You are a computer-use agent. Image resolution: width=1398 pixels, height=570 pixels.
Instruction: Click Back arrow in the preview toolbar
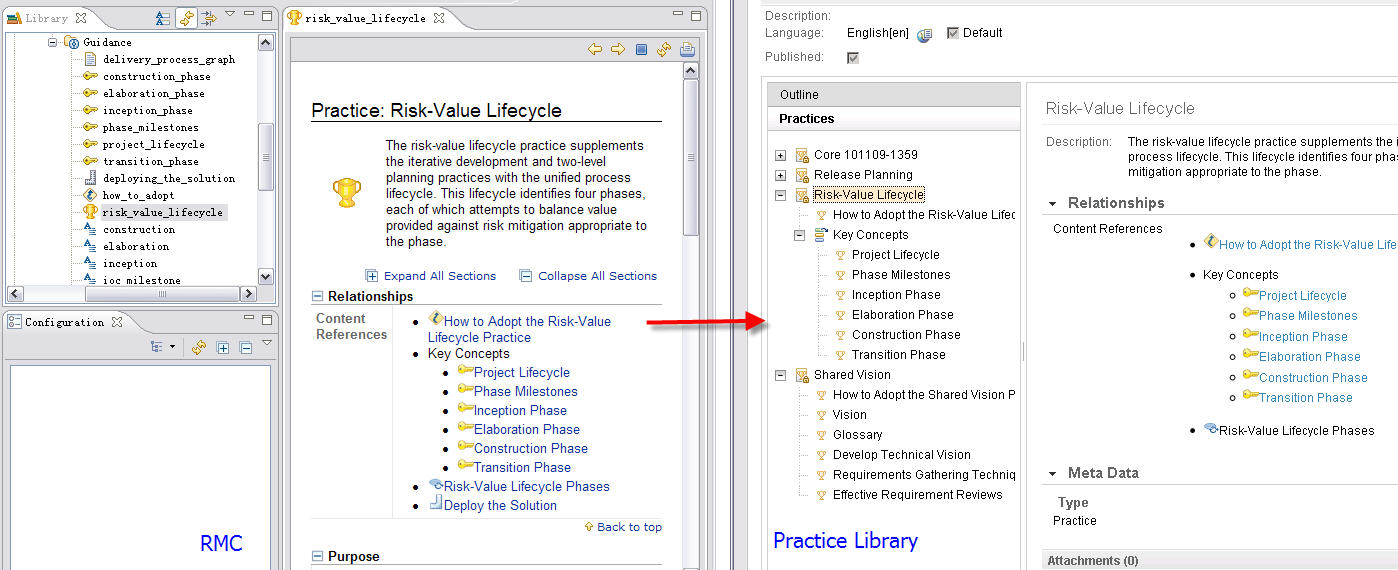tap(595, 49)
